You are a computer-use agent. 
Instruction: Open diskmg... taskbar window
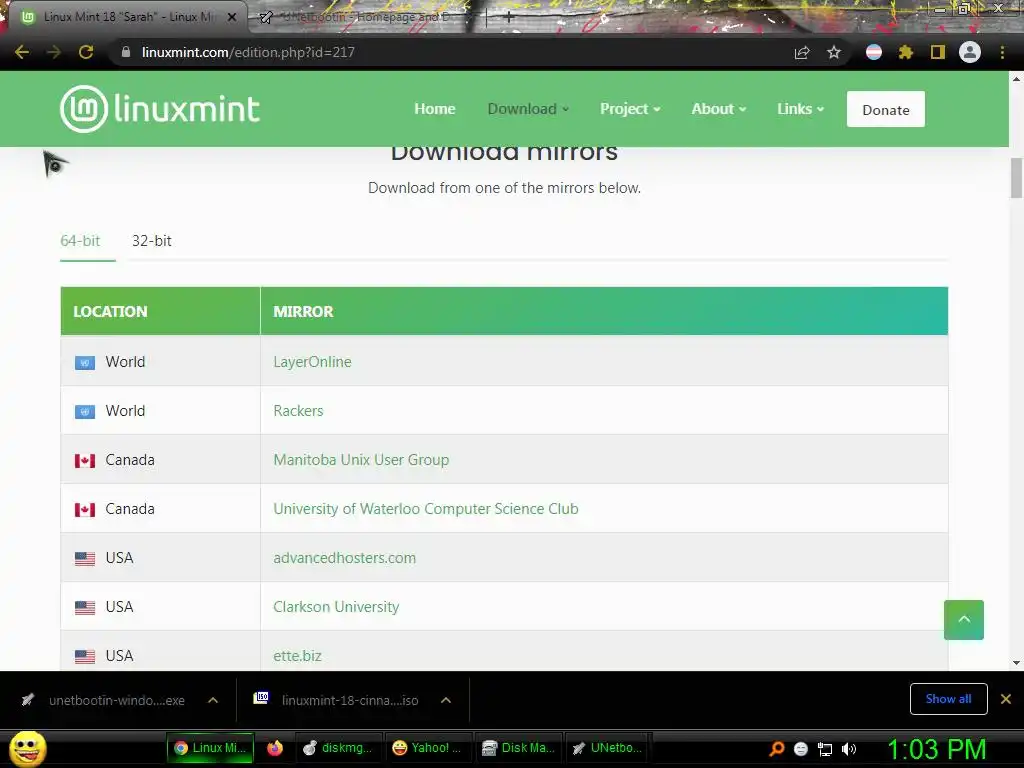point(339,748)
